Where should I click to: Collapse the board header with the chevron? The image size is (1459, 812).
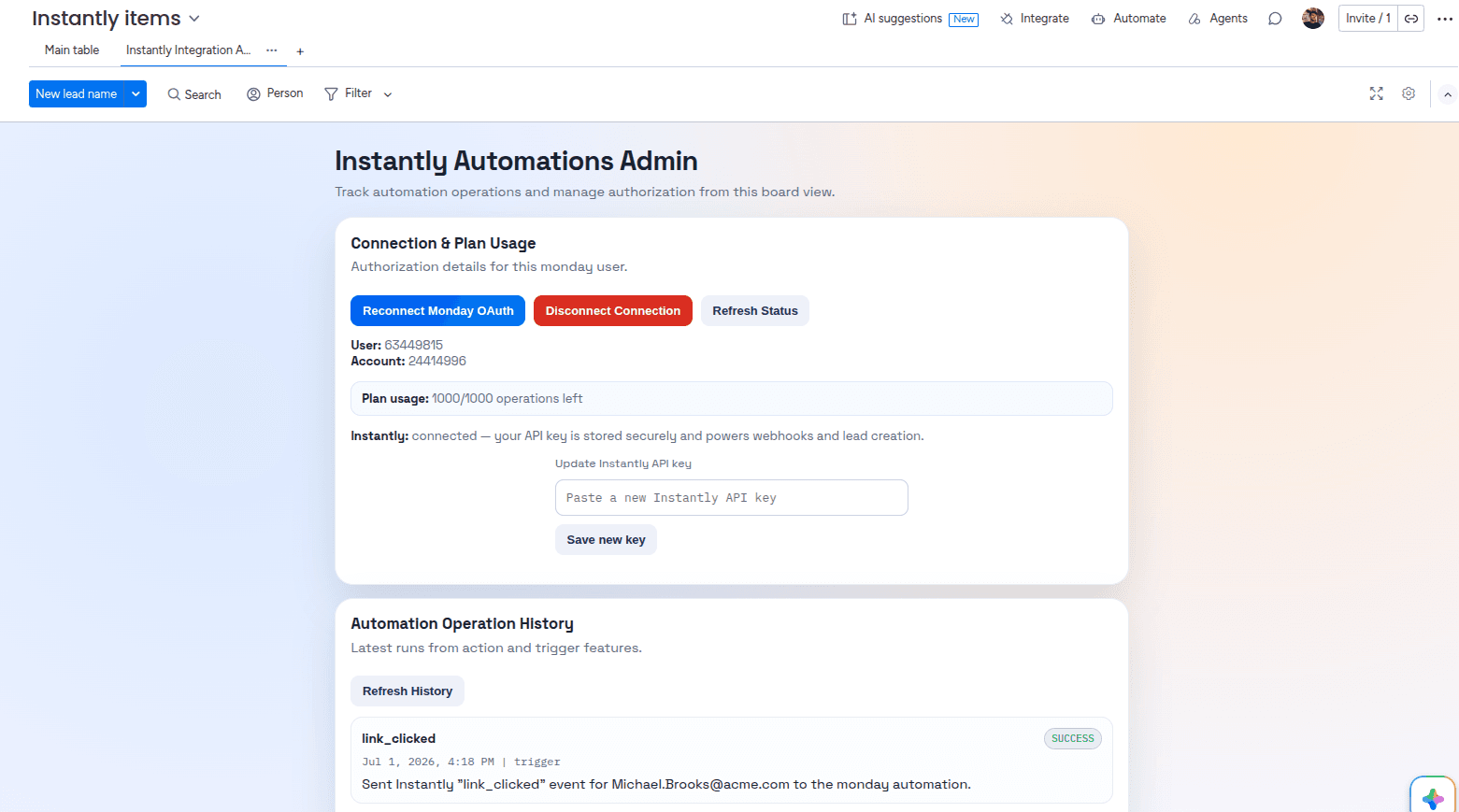coord(1448,94)
